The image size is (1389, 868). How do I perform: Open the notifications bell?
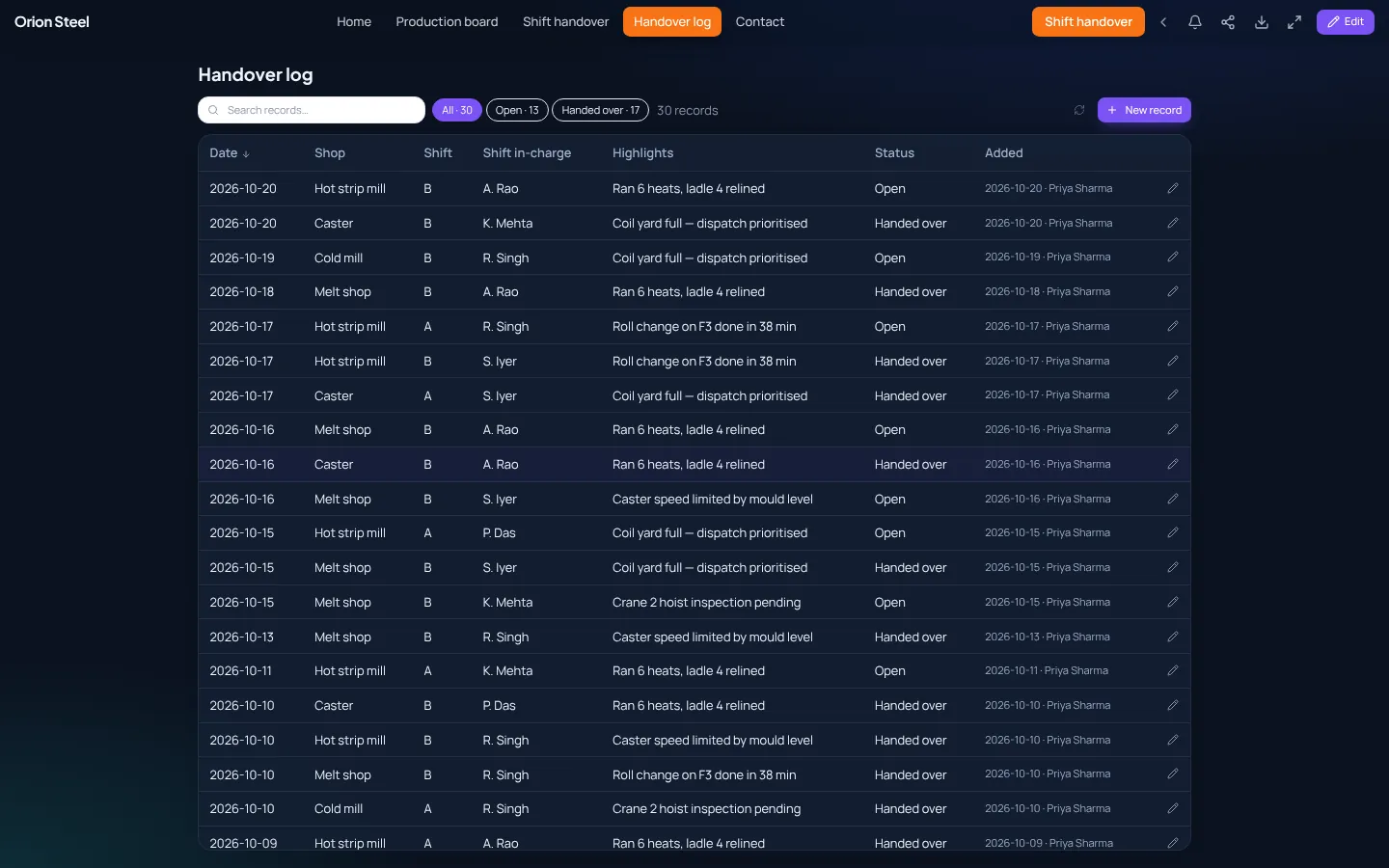tap(1195, 22)
